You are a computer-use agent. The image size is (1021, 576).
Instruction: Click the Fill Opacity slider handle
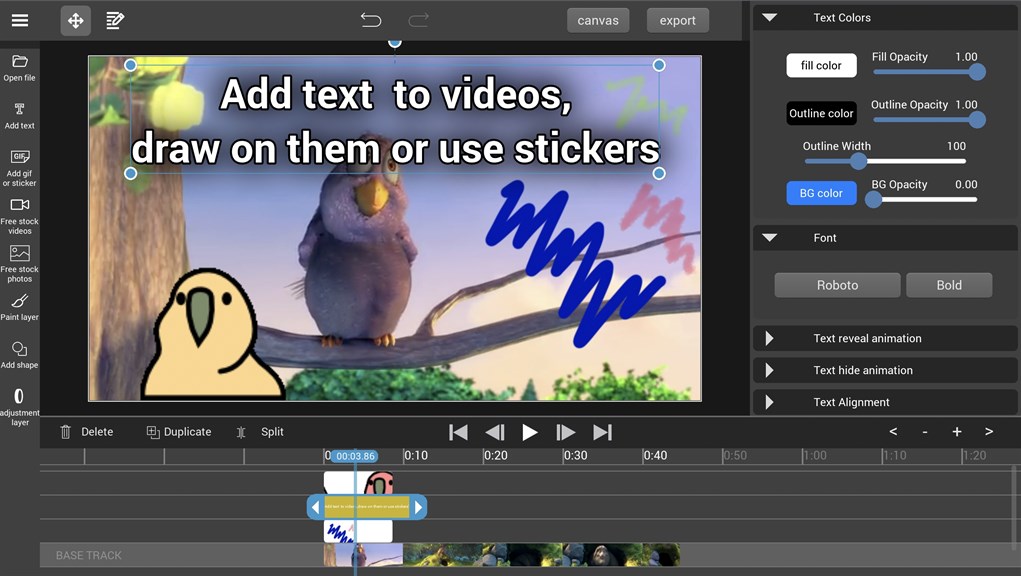[977, 72]
